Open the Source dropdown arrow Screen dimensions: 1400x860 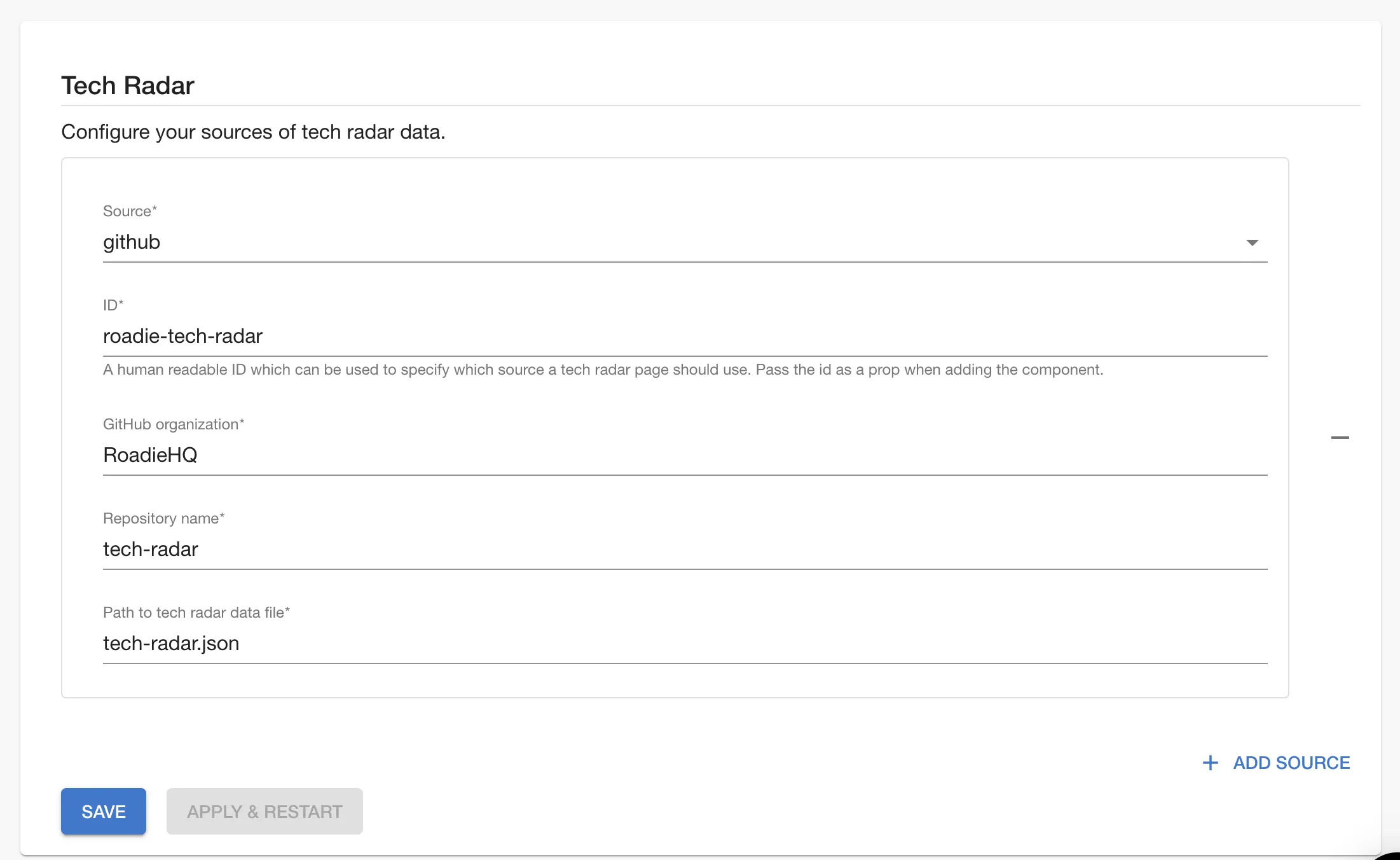pos(1251,242)
